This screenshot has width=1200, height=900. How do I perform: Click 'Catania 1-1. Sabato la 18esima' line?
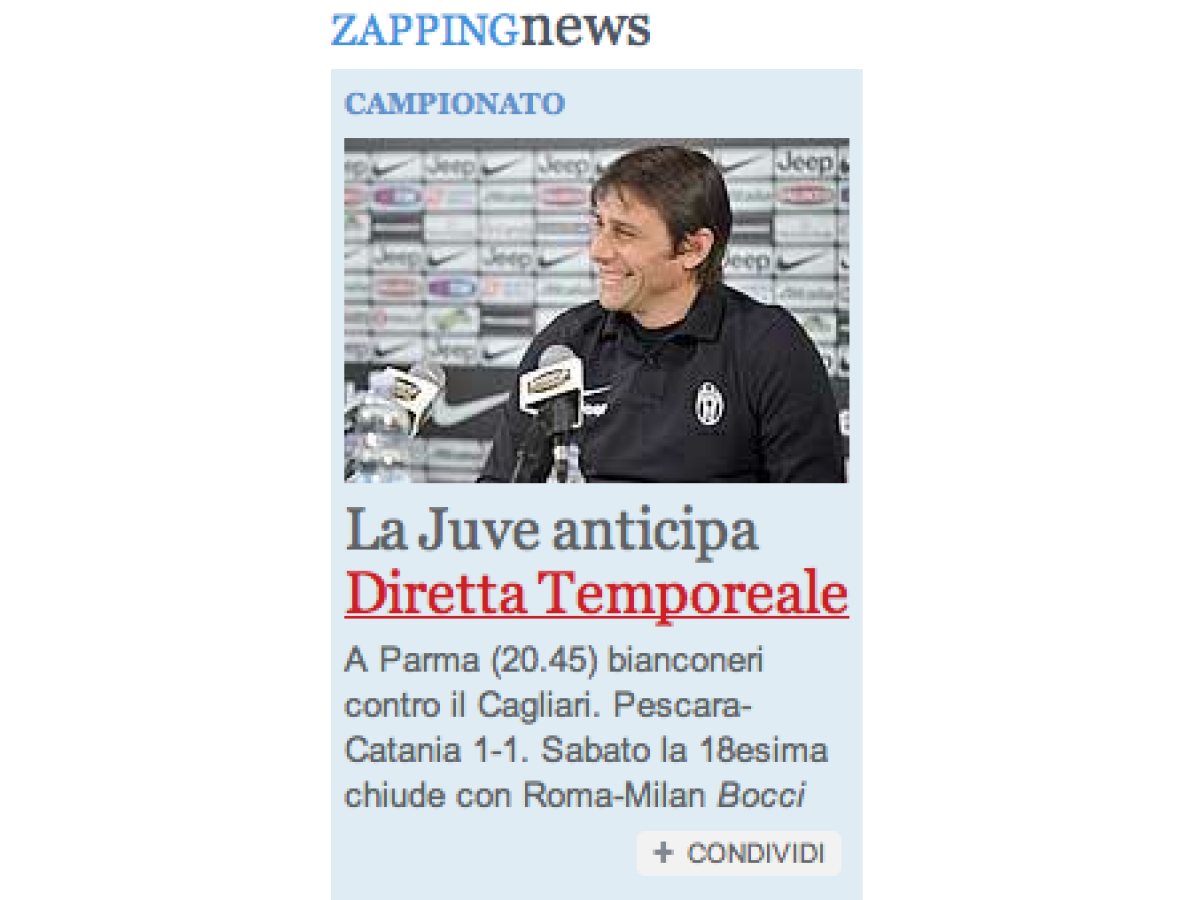(x=587, y=750)
